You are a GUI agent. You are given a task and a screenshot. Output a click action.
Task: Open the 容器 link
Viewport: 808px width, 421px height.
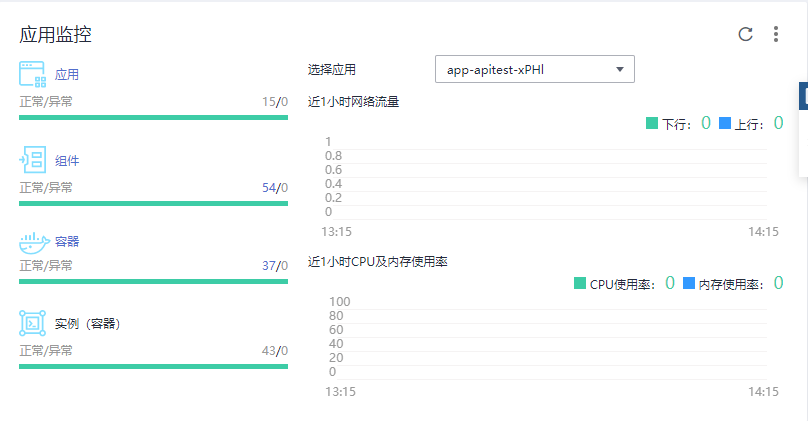67,242
